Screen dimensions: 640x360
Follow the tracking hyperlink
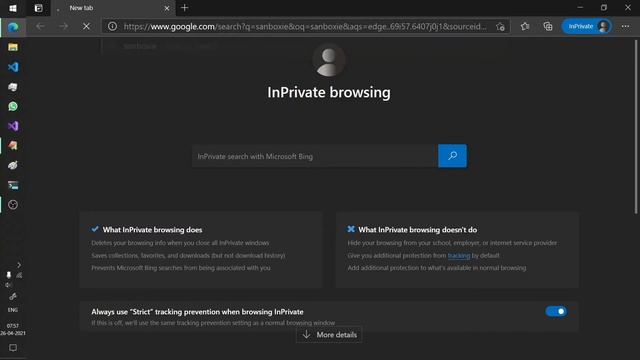click(x=459, y=256)
